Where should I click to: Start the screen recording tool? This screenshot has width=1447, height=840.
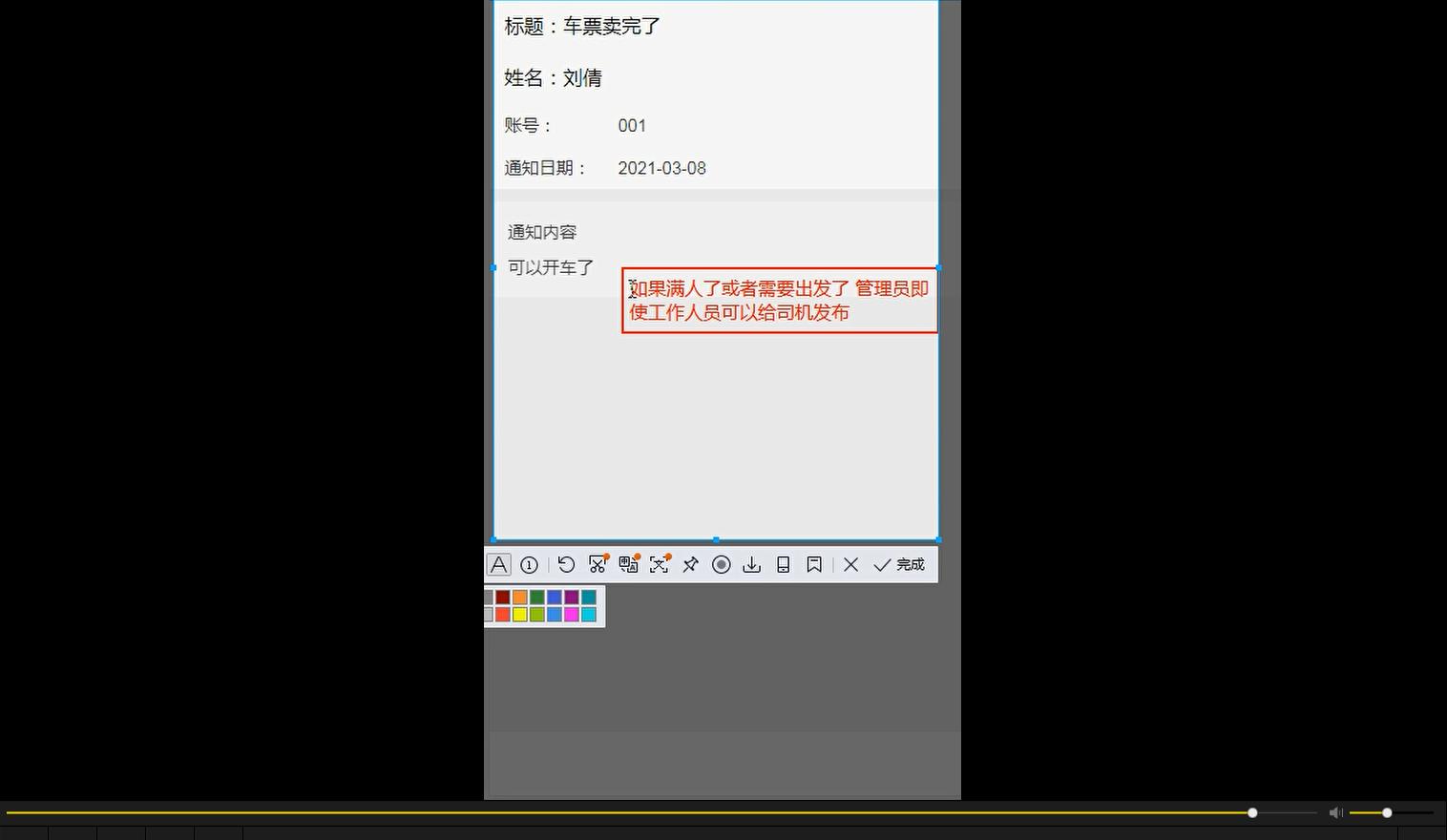722,564
